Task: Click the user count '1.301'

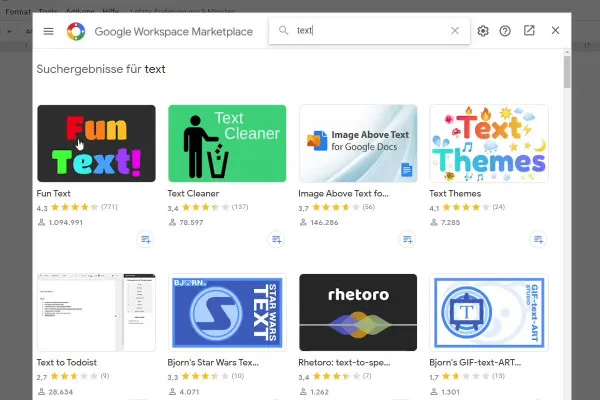Action: (450, 392)
